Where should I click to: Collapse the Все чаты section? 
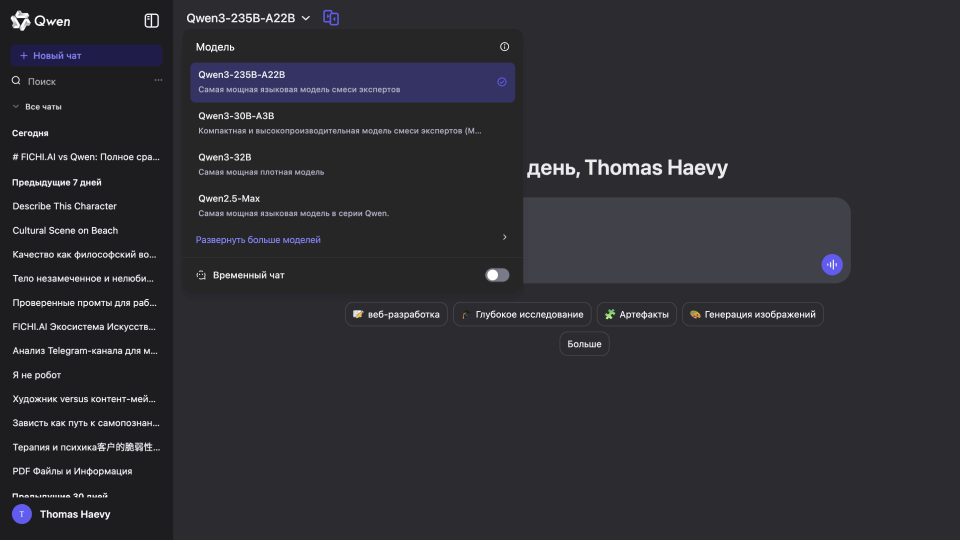(37, 107)
